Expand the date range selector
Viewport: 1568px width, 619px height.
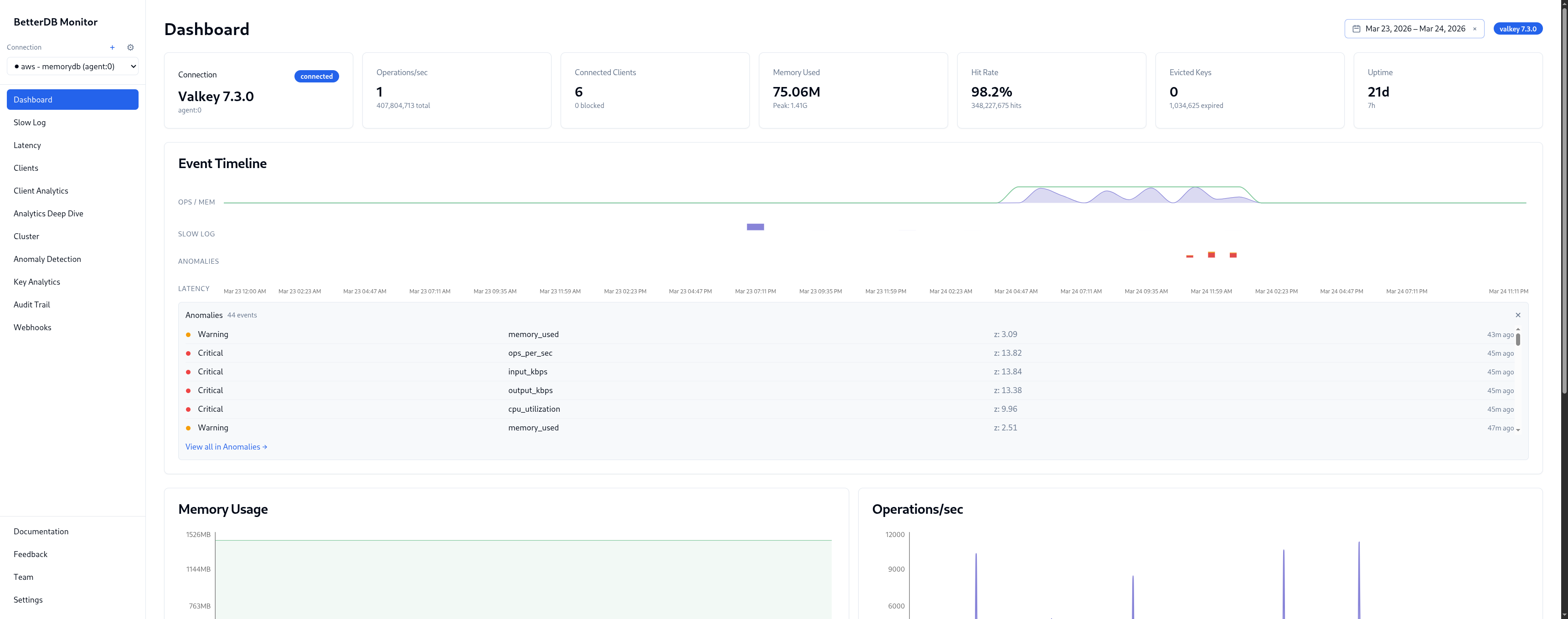point(1414,28)
